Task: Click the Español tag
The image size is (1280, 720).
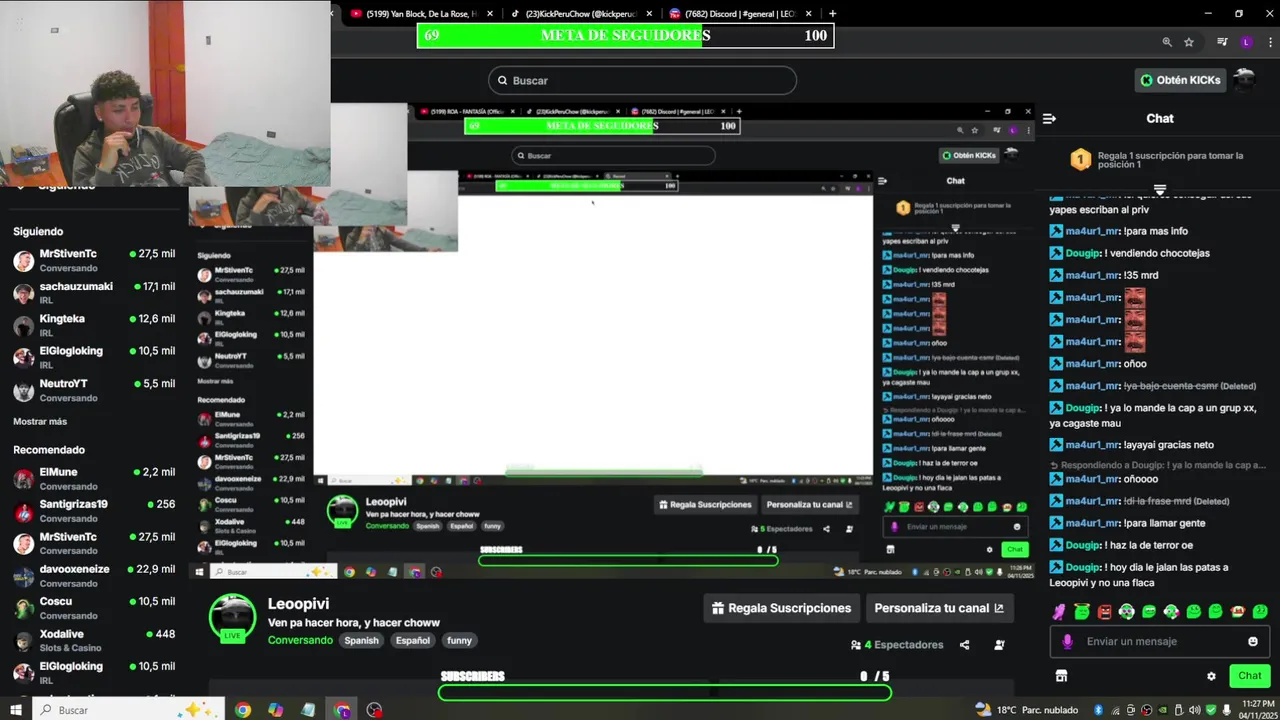Action: click(412, 640)
